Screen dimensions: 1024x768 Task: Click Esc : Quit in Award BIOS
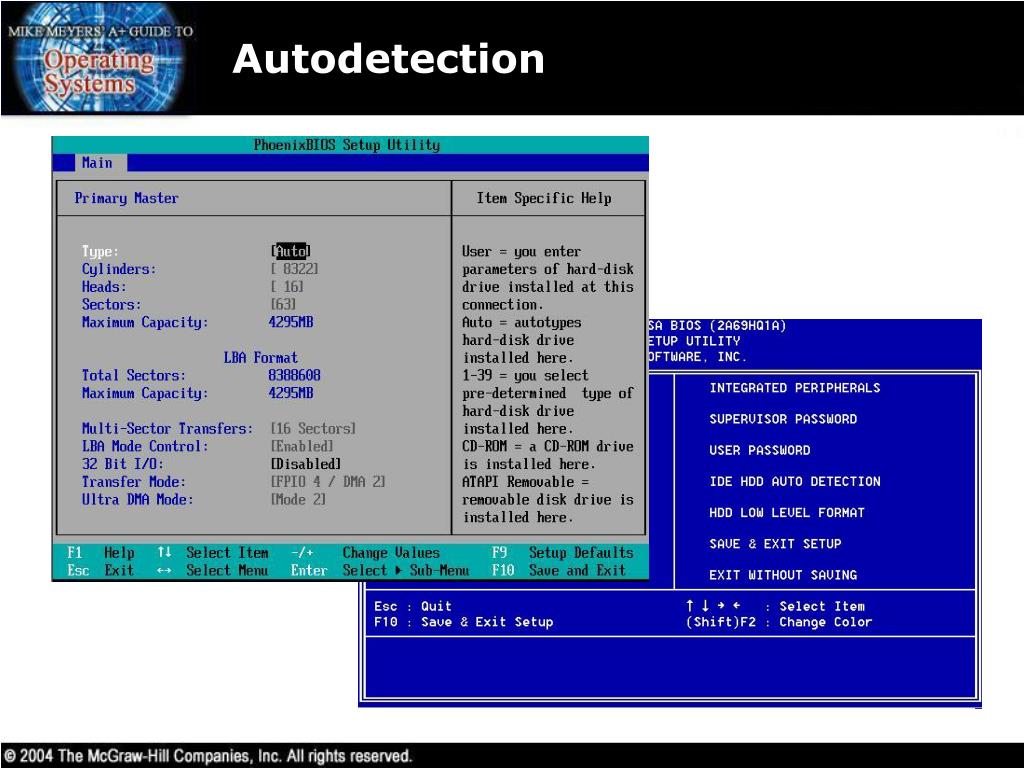click(413, 606)
